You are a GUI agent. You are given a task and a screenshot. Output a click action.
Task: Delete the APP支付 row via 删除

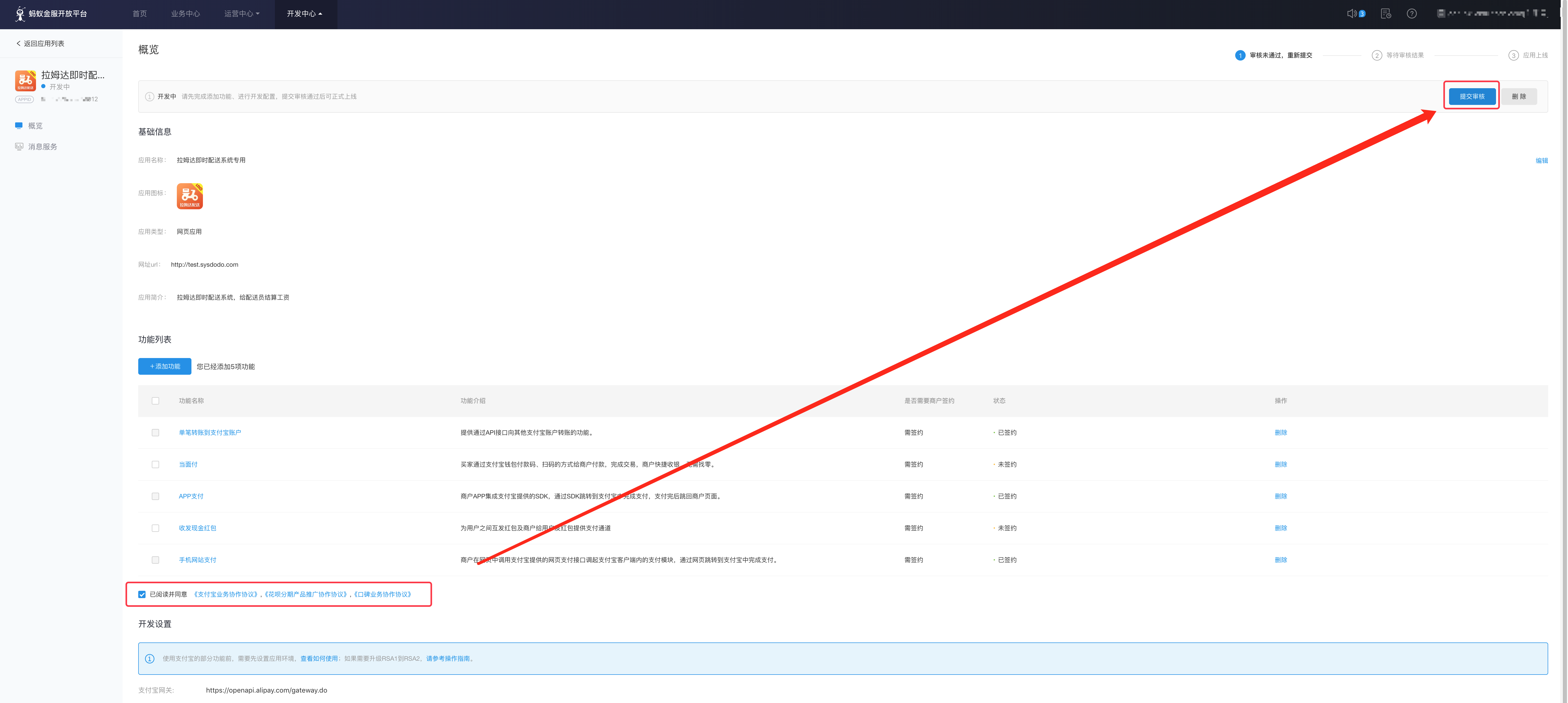pos(1281,497)
